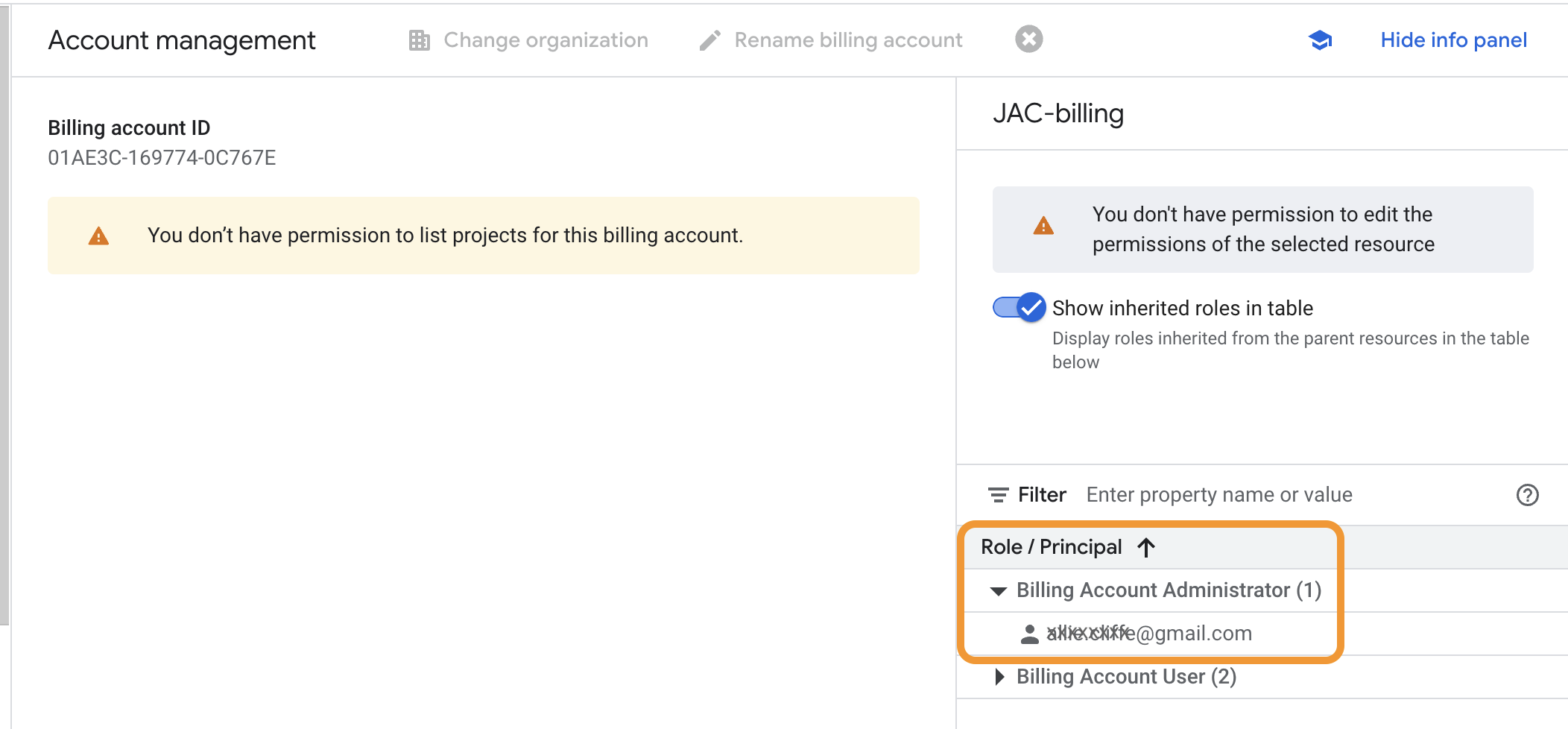Select billing account ID 01AE3C-169774-0C767E
Viewport: 1568px width, 729px height.
click(162, 158)
